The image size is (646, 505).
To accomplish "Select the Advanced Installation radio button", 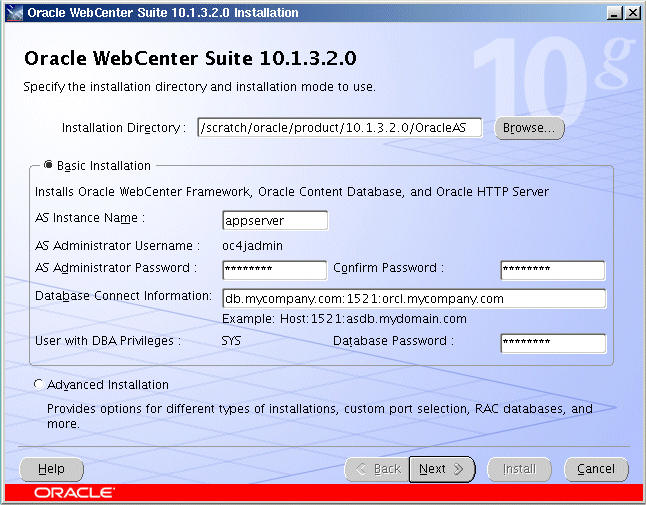I will click(39, 384).
